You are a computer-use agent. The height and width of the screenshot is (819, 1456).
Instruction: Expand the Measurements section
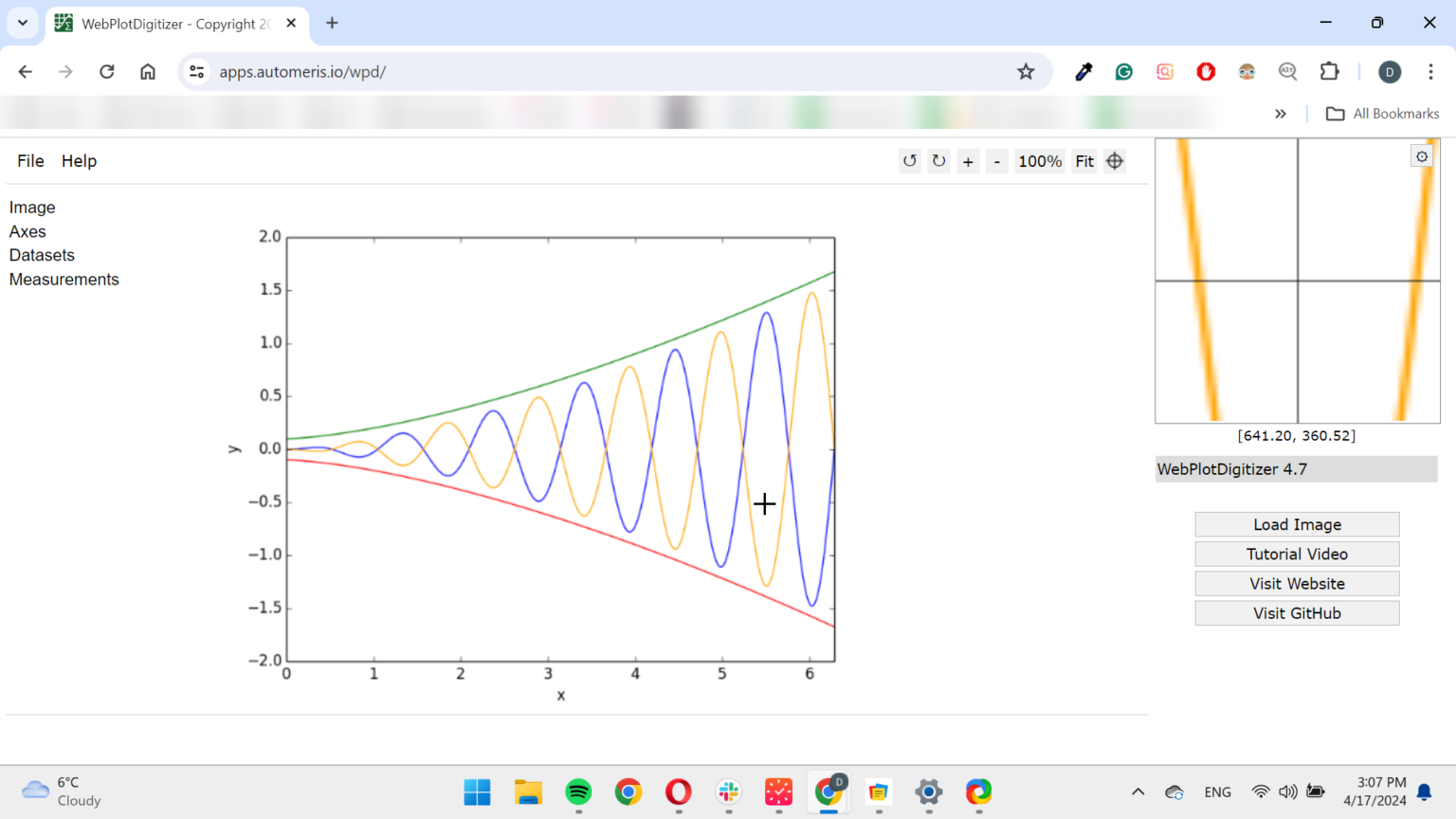[x=64, y=279]
